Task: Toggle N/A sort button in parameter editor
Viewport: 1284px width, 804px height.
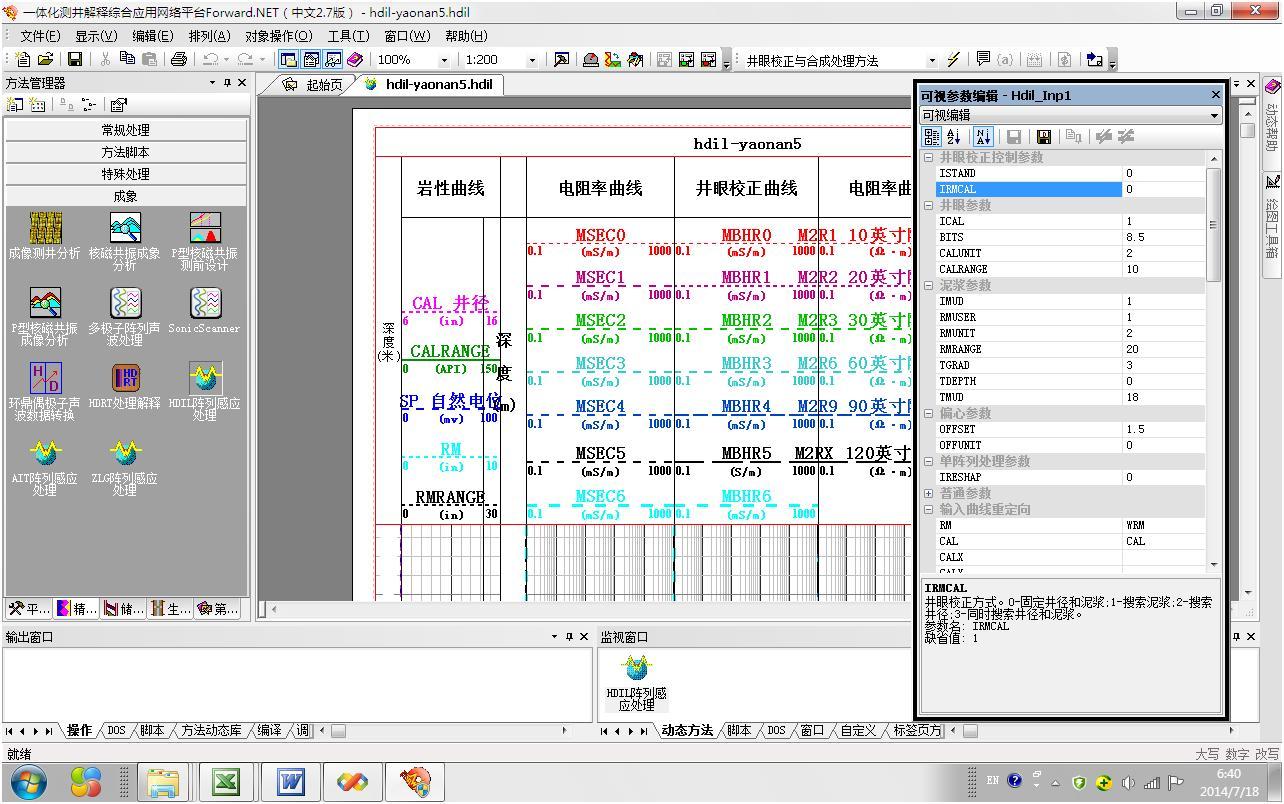Action: [982, 137]
